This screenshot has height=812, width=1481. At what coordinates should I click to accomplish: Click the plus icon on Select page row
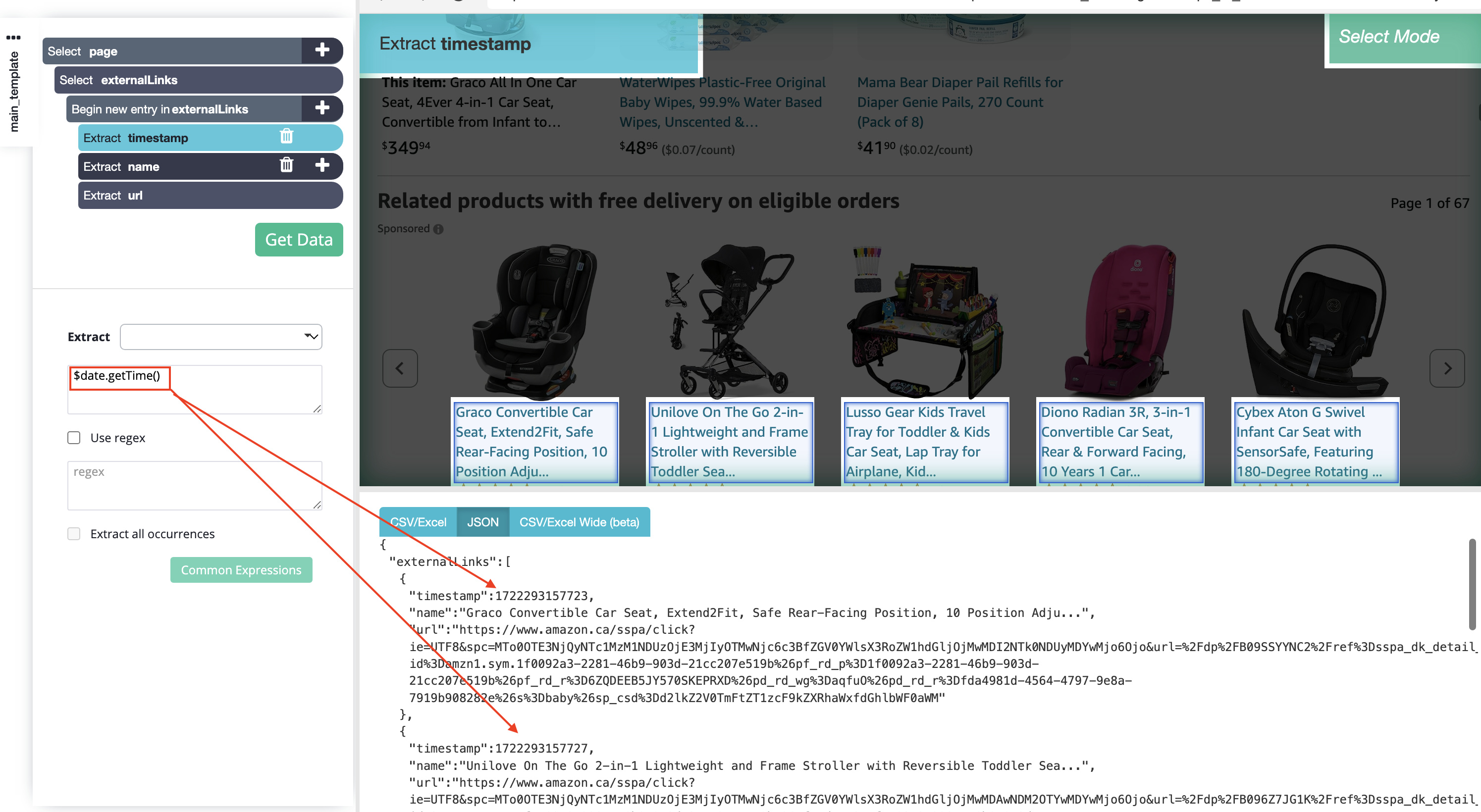[x=322, y=51]
